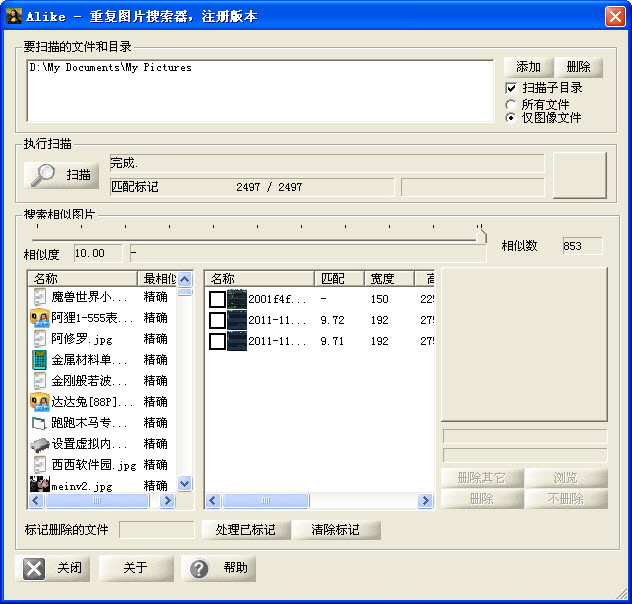Sort results by 匹配 column header
Viewport: 632px width, 604px height.
coord(338,279)
